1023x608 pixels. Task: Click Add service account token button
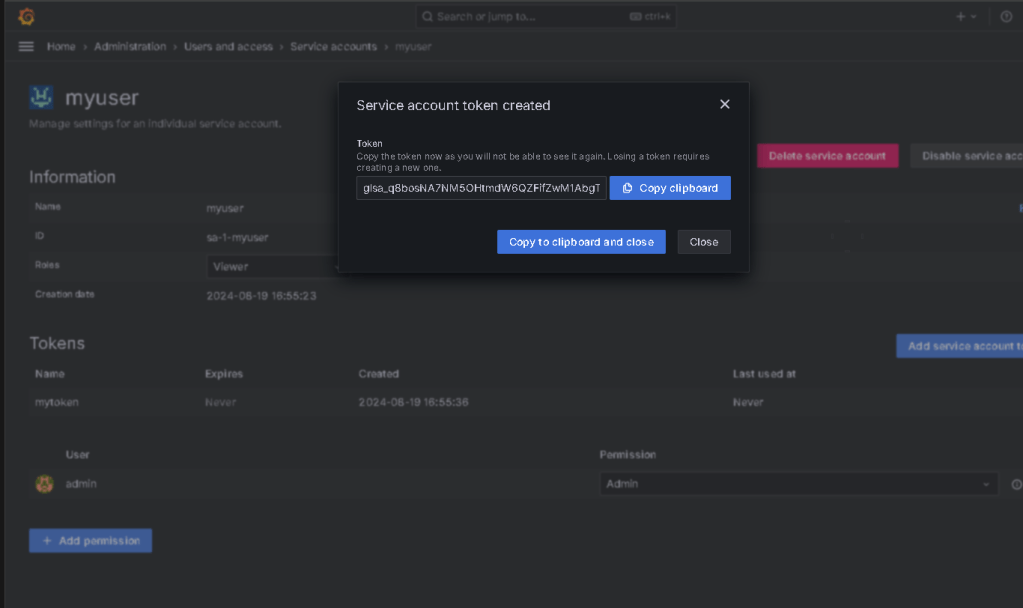(x=960, y=346)
